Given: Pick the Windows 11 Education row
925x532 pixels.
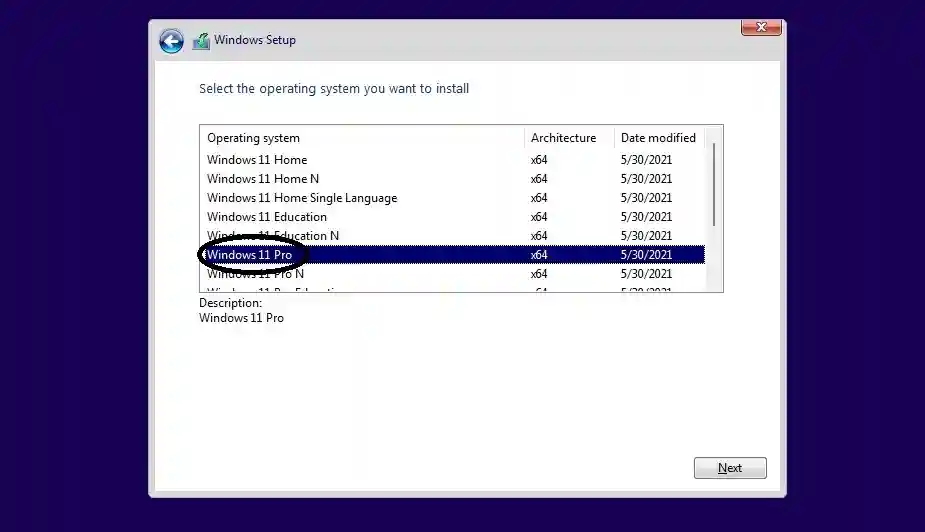Looking at the screenshot, I should click(452, 216).
